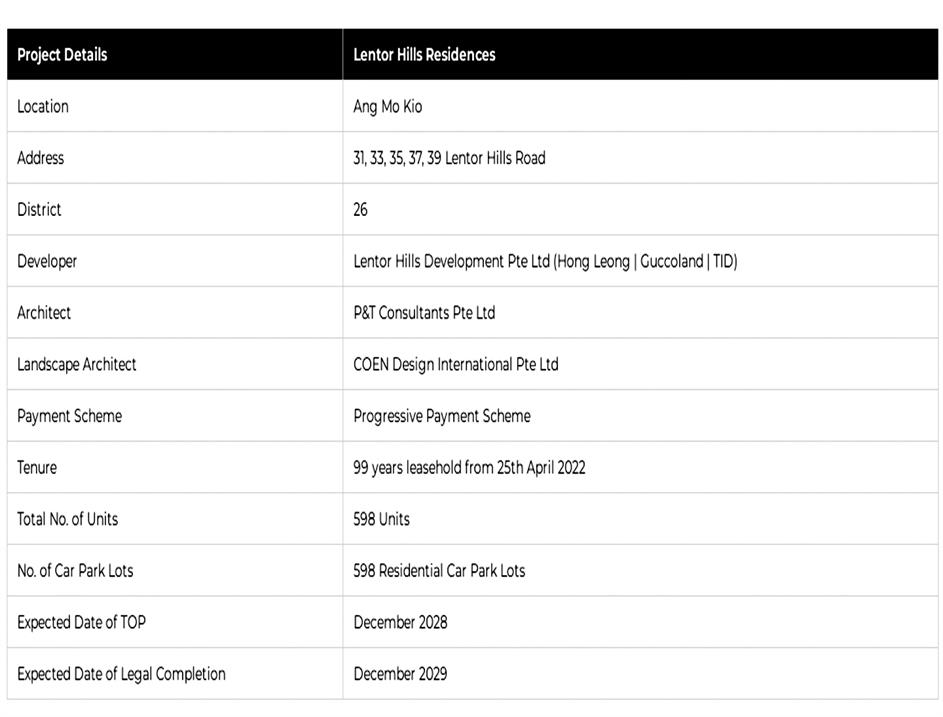Click the "Landscape Architect" row label
943x717 pixels.
click(x=77, y=365)
